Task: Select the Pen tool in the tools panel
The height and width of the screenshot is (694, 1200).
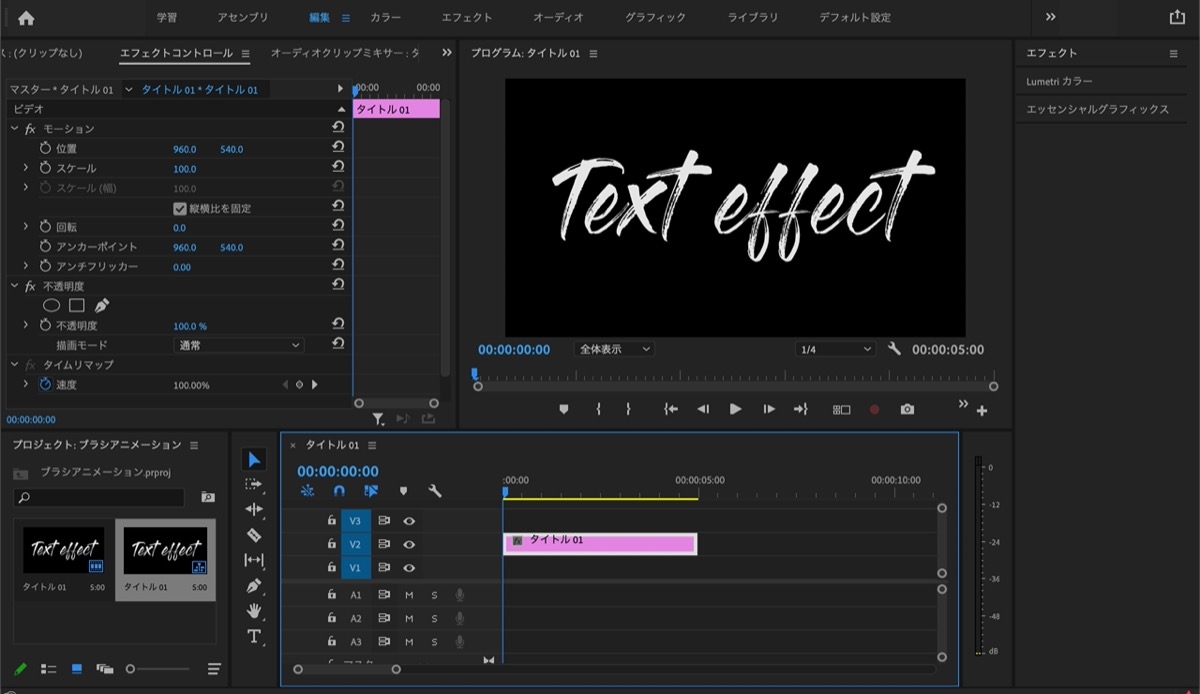Action: (254, 585)
